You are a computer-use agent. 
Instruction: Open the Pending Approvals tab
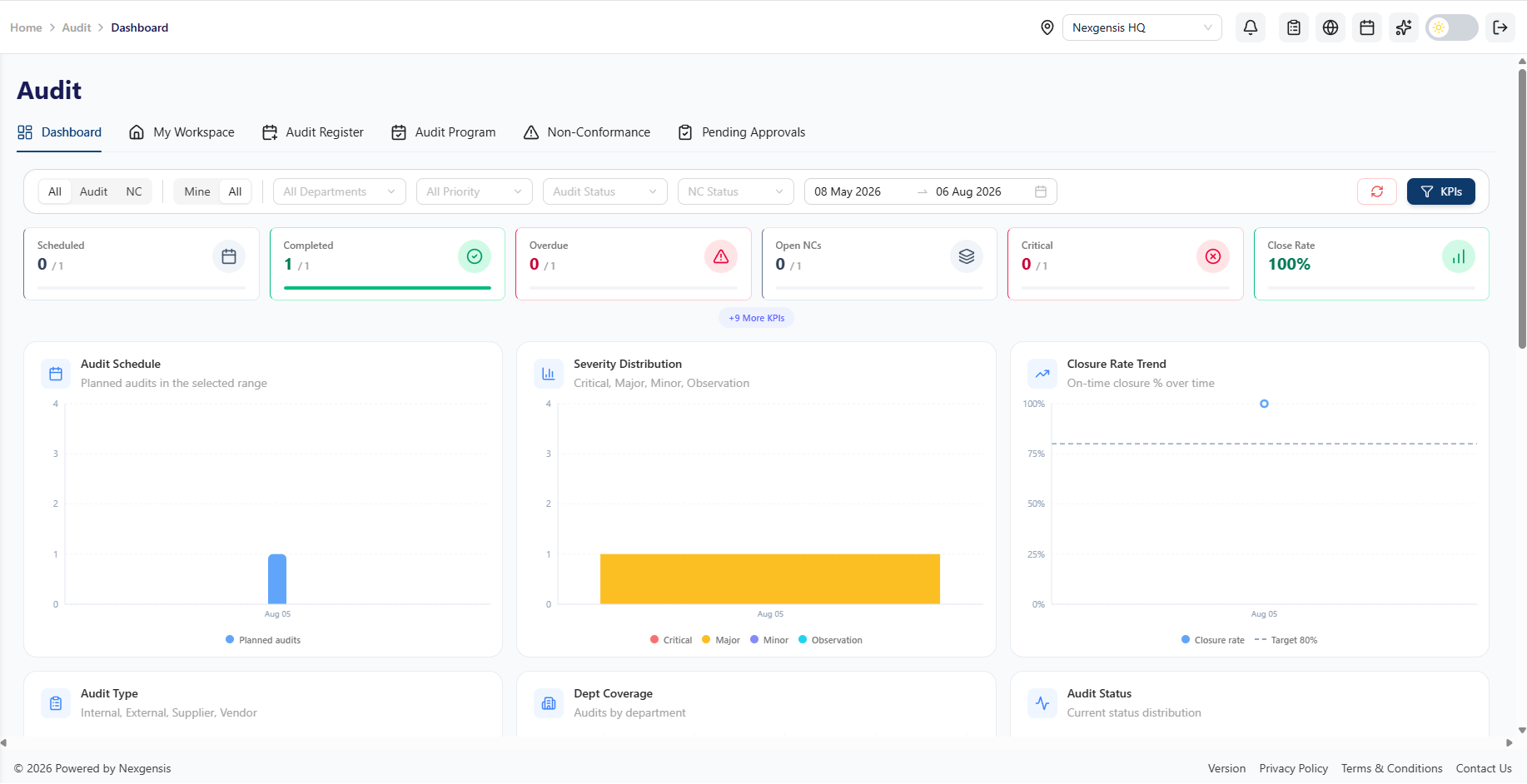coord(742,132)
